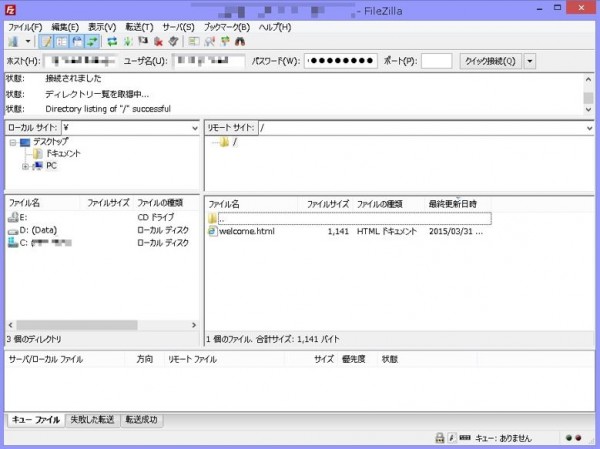The width and height of the screenshot is (600, 449).
Task: Click the process queue toolbar icon
Action: point(128,41)
